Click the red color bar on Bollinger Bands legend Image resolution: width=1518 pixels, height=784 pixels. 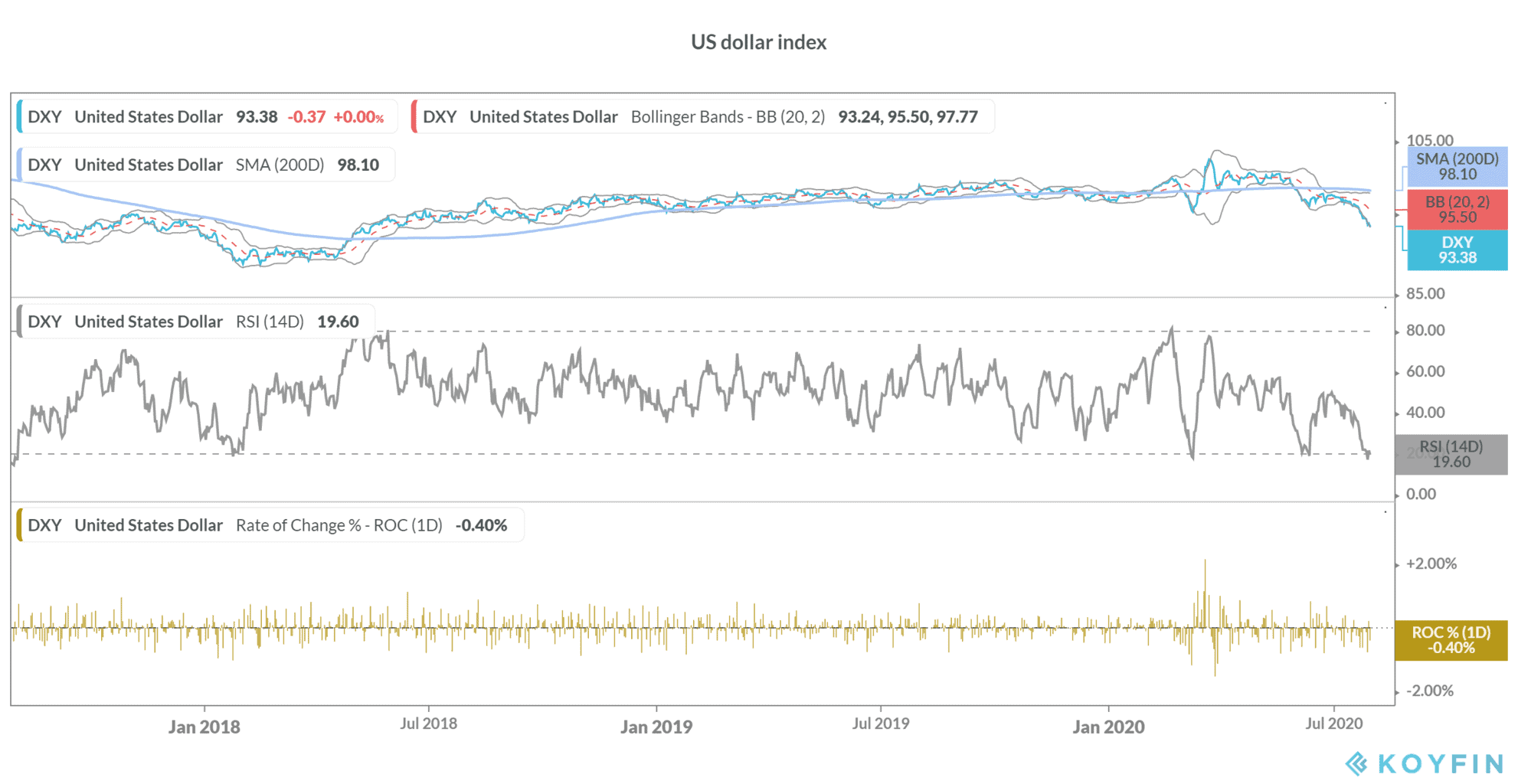pos(414,116)
